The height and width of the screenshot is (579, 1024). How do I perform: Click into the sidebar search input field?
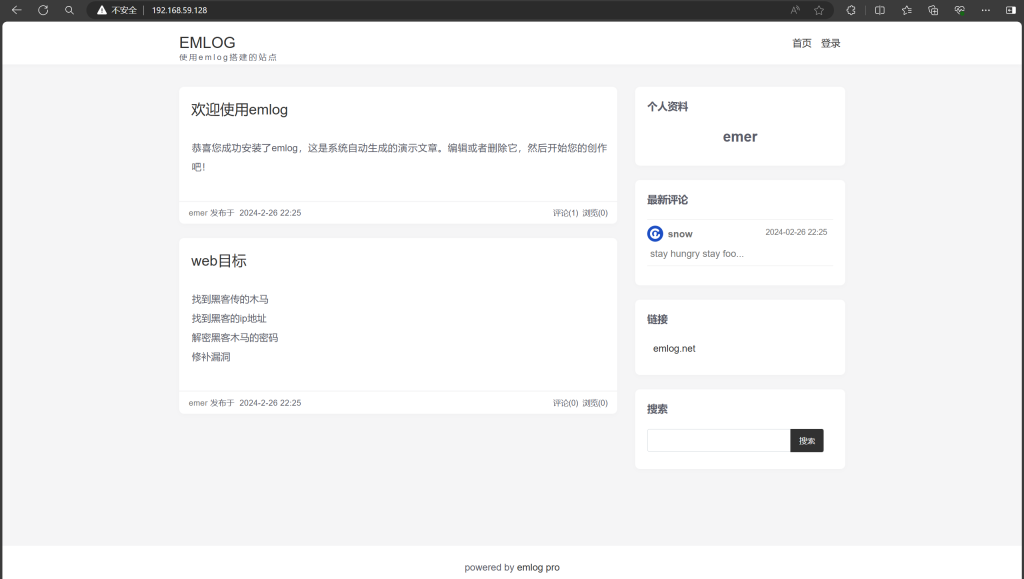tap(718, 441)
